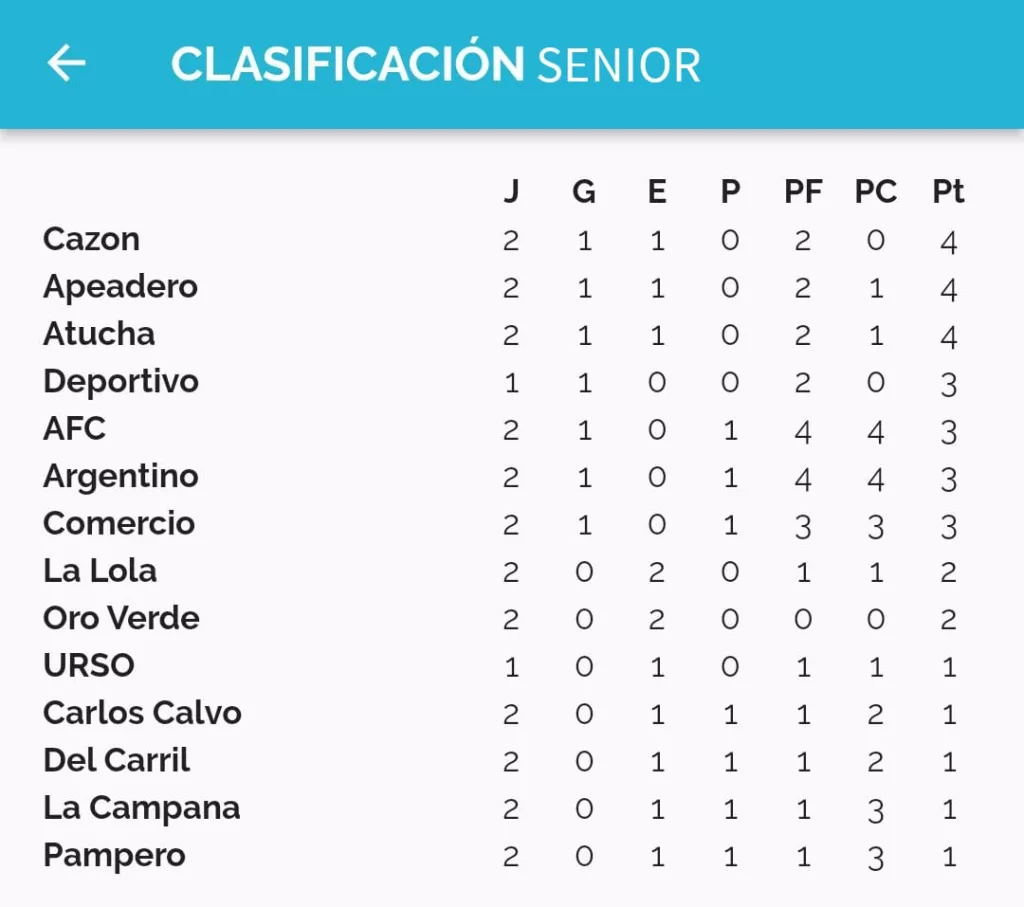1024x907 pixels.
Task: Click the Carlos Calvo team name
Action: 142,713
